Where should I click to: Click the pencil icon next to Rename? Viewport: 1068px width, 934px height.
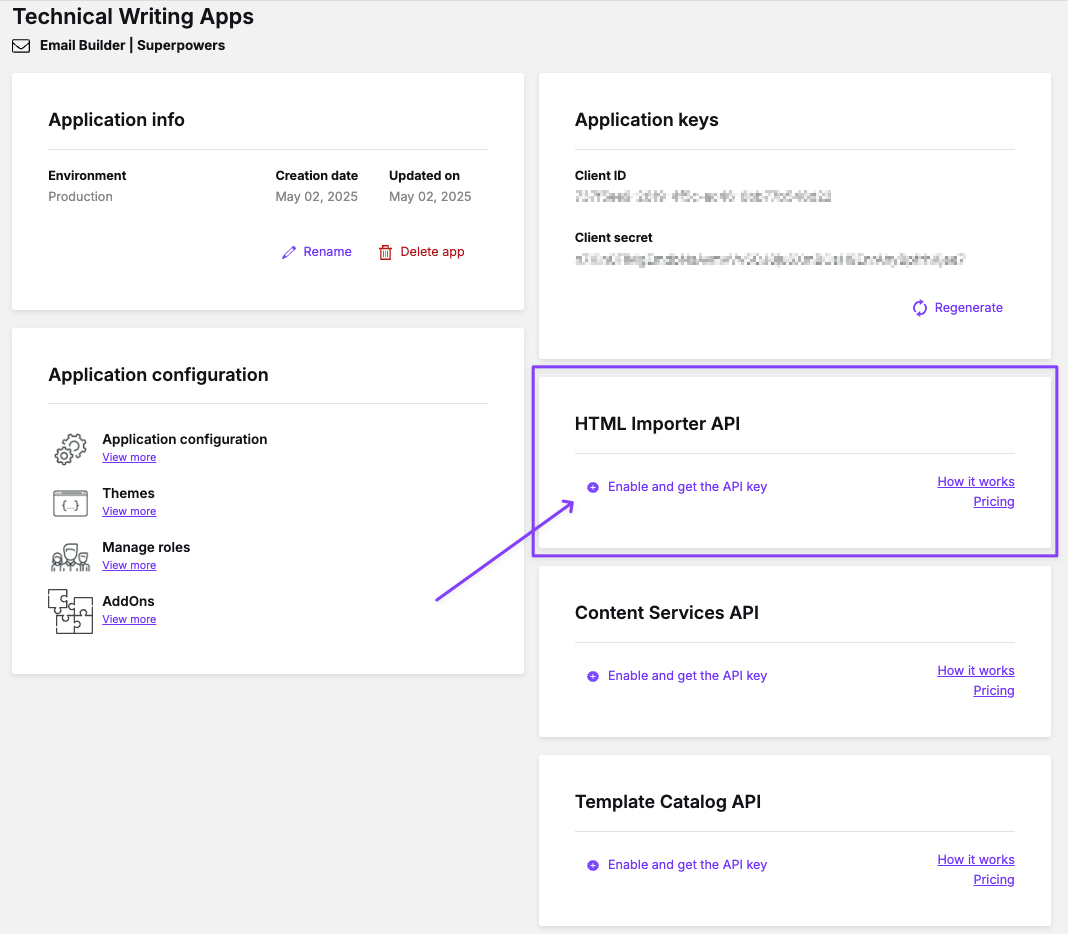289,252
